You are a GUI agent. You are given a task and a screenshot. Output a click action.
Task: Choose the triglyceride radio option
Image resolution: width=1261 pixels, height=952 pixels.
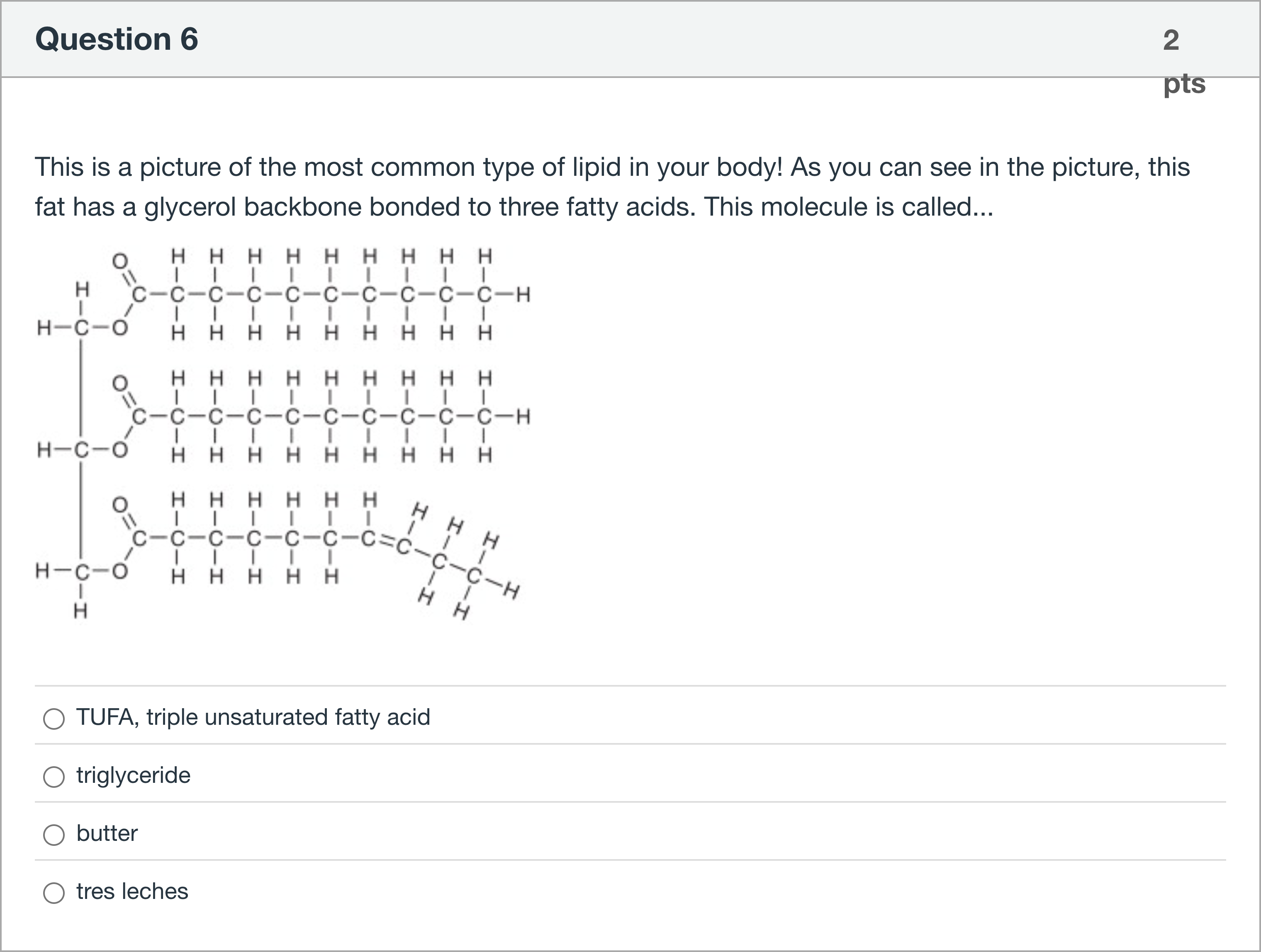[54, 777]
